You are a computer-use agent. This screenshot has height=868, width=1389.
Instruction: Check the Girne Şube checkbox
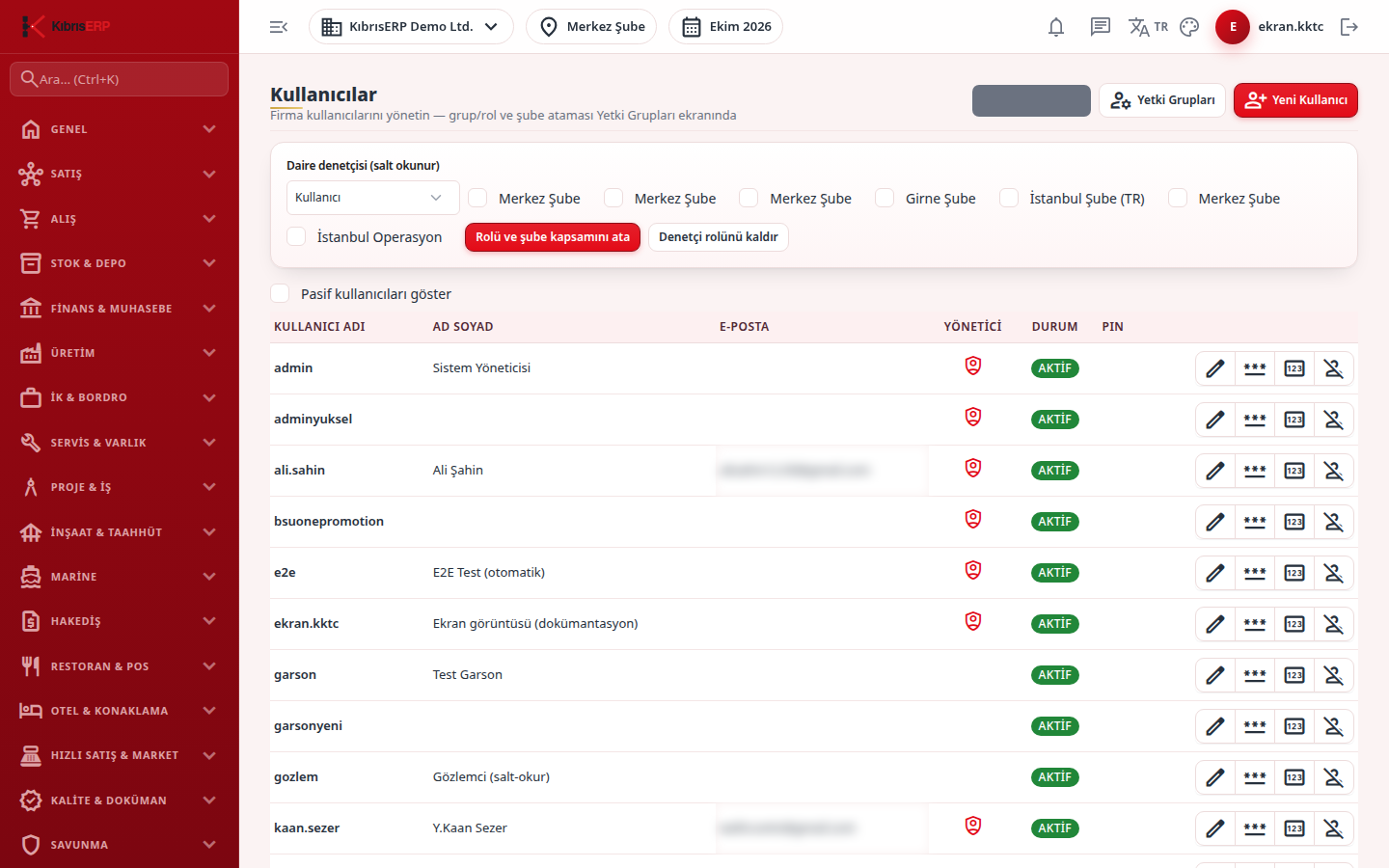tap(885, 198)
